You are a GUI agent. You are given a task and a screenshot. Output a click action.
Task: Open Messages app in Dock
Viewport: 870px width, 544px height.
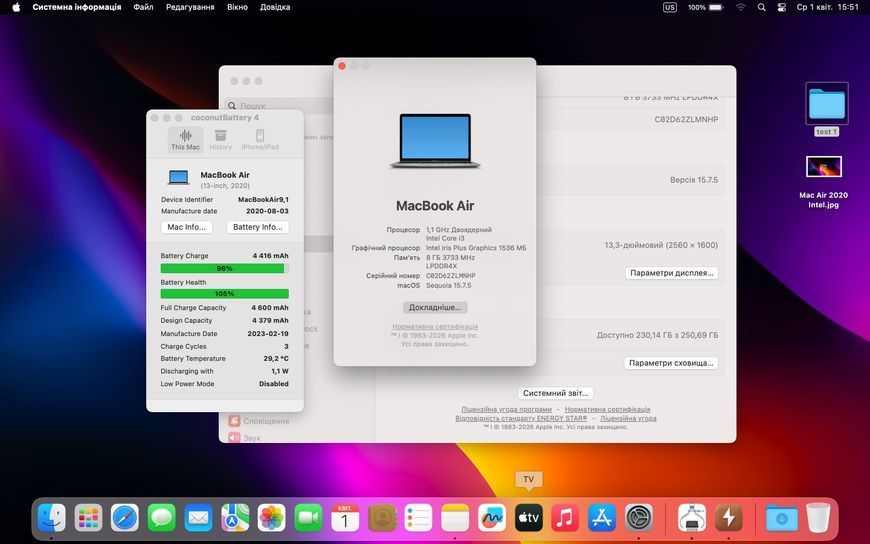click(161, 517)
